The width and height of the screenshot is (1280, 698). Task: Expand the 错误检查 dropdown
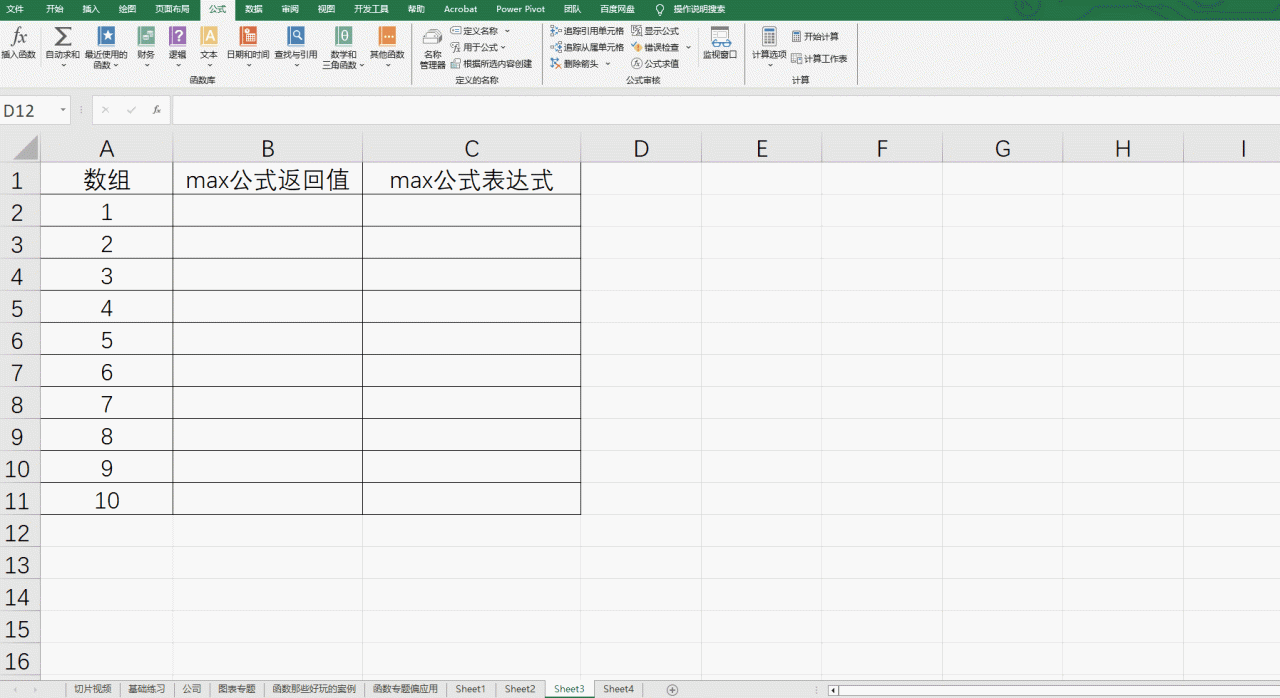pyautogui.click(x=688, y=47)
